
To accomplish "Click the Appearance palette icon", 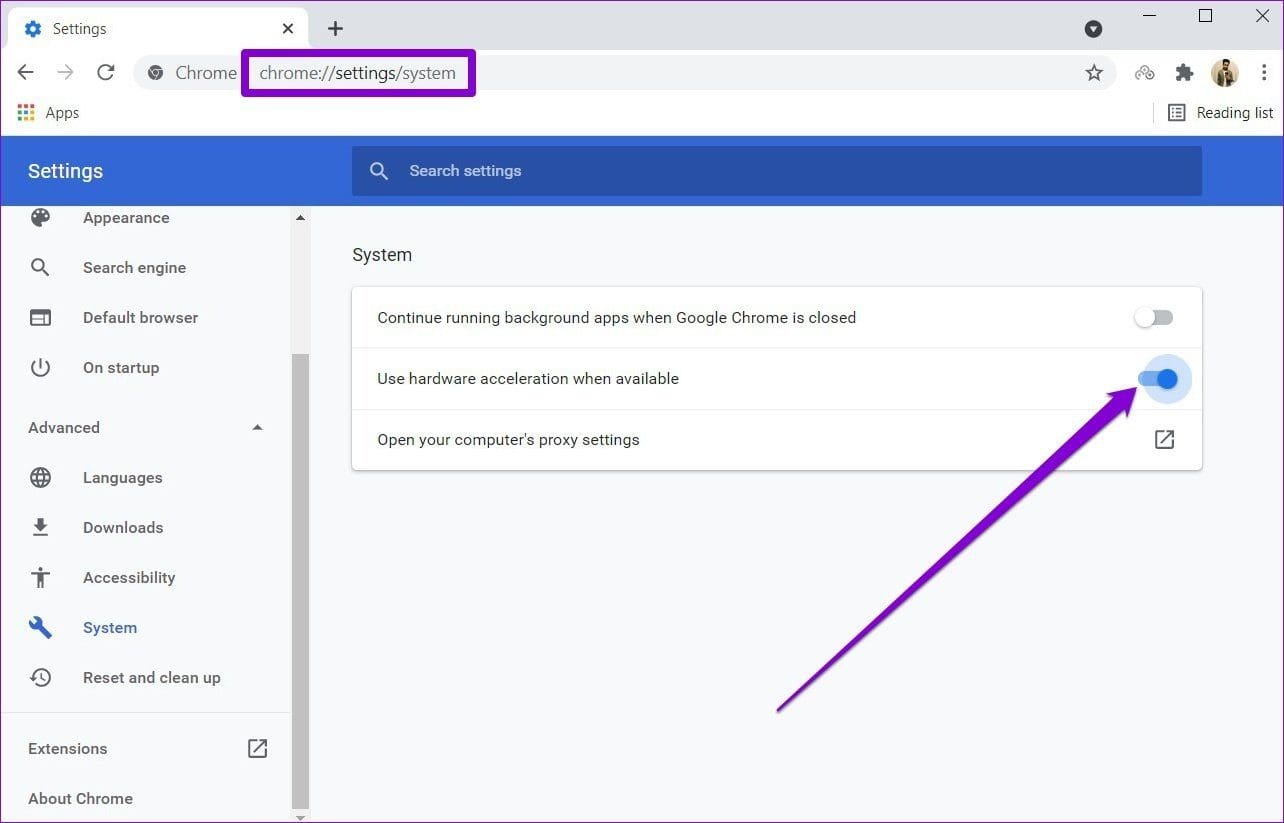I will 40,218.
